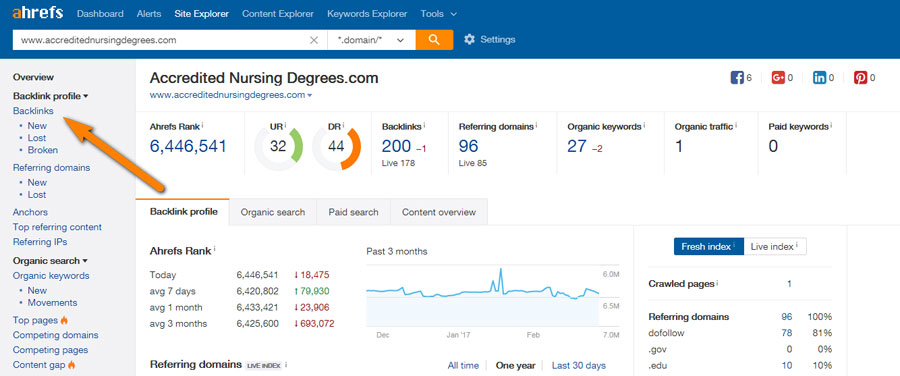This screenshot has height=376, width=900.
Task: Select the All time range option
Action: point(463,365)
